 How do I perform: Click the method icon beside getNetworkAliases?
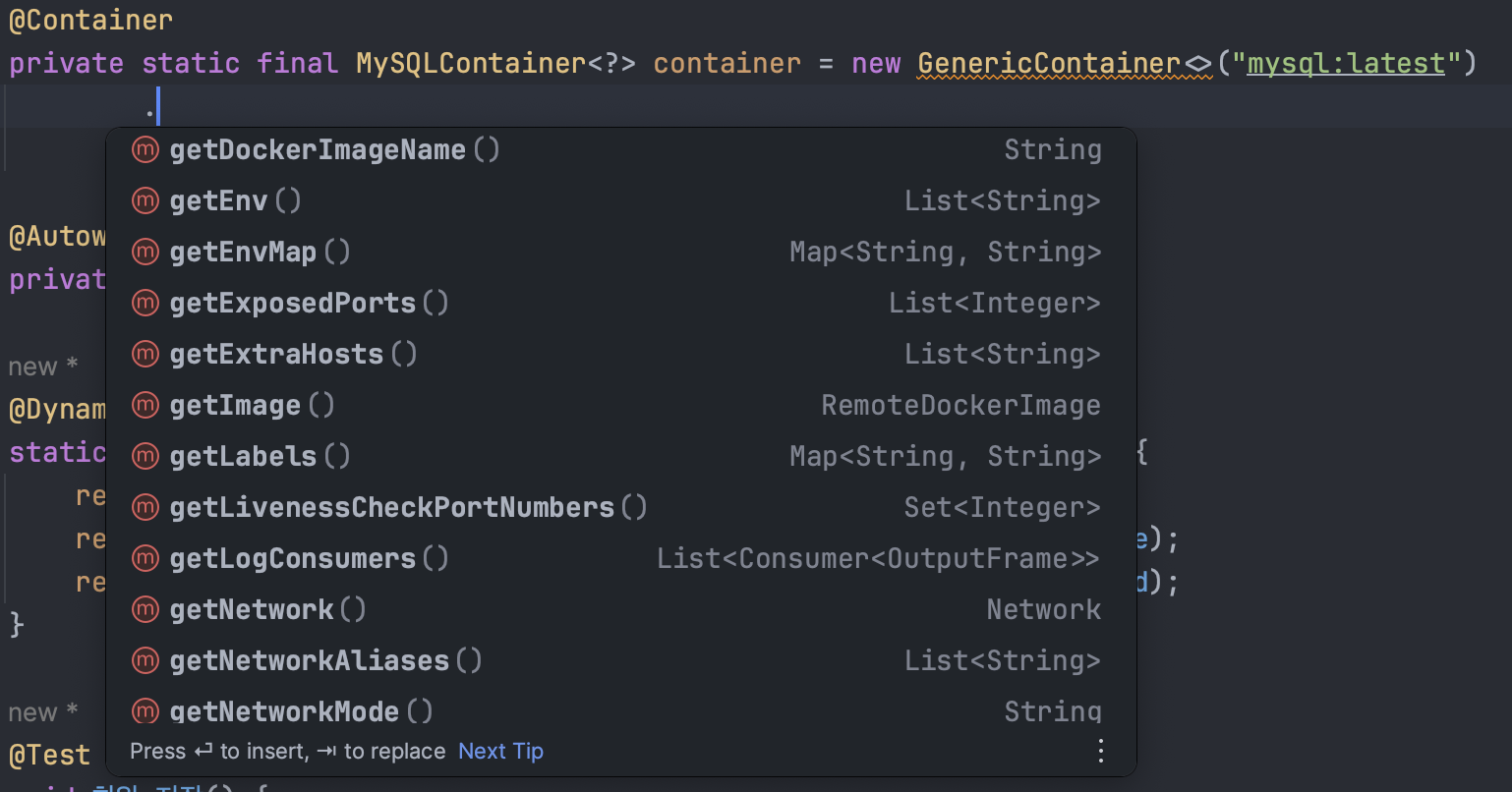click(x=145, y=660)
